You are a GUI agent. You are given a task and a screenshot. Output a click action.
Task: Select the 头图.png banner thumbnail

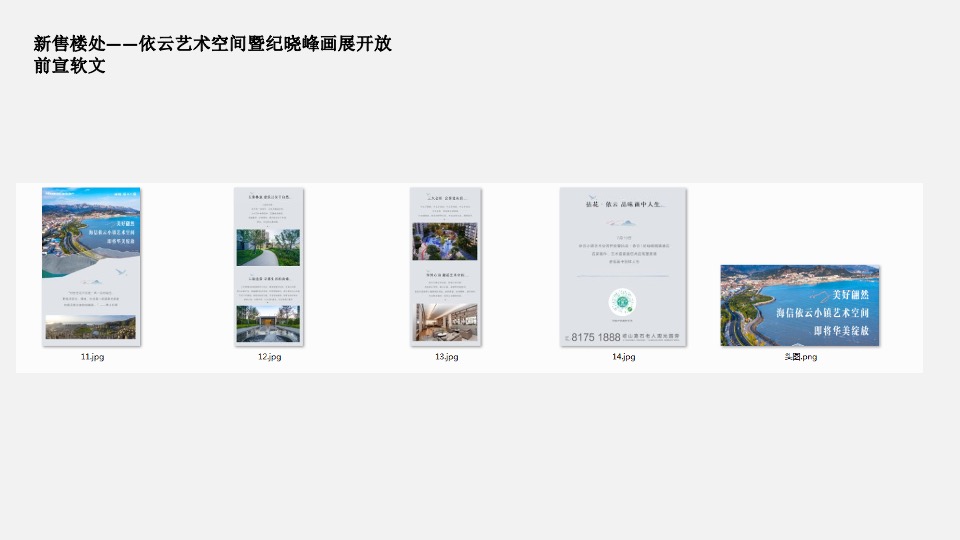[800, 306]
